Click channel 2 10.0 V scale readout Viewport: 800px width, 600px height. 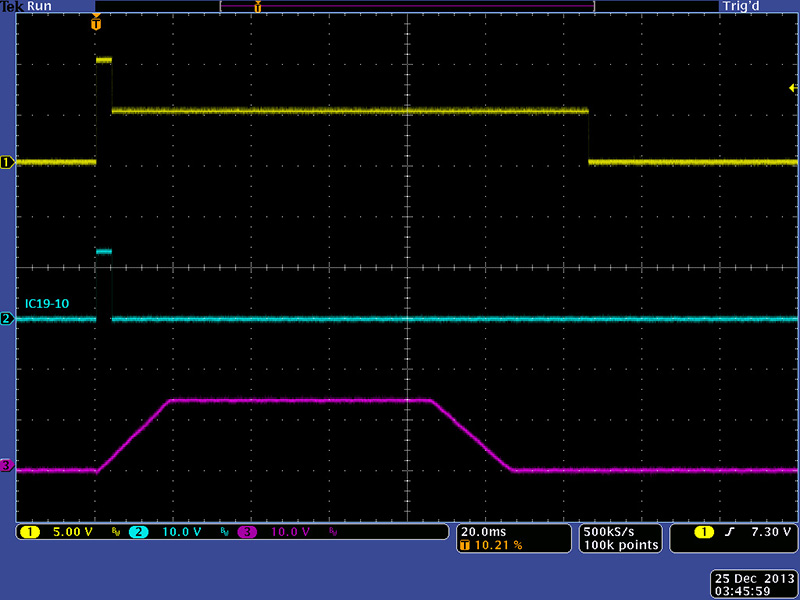182,532
